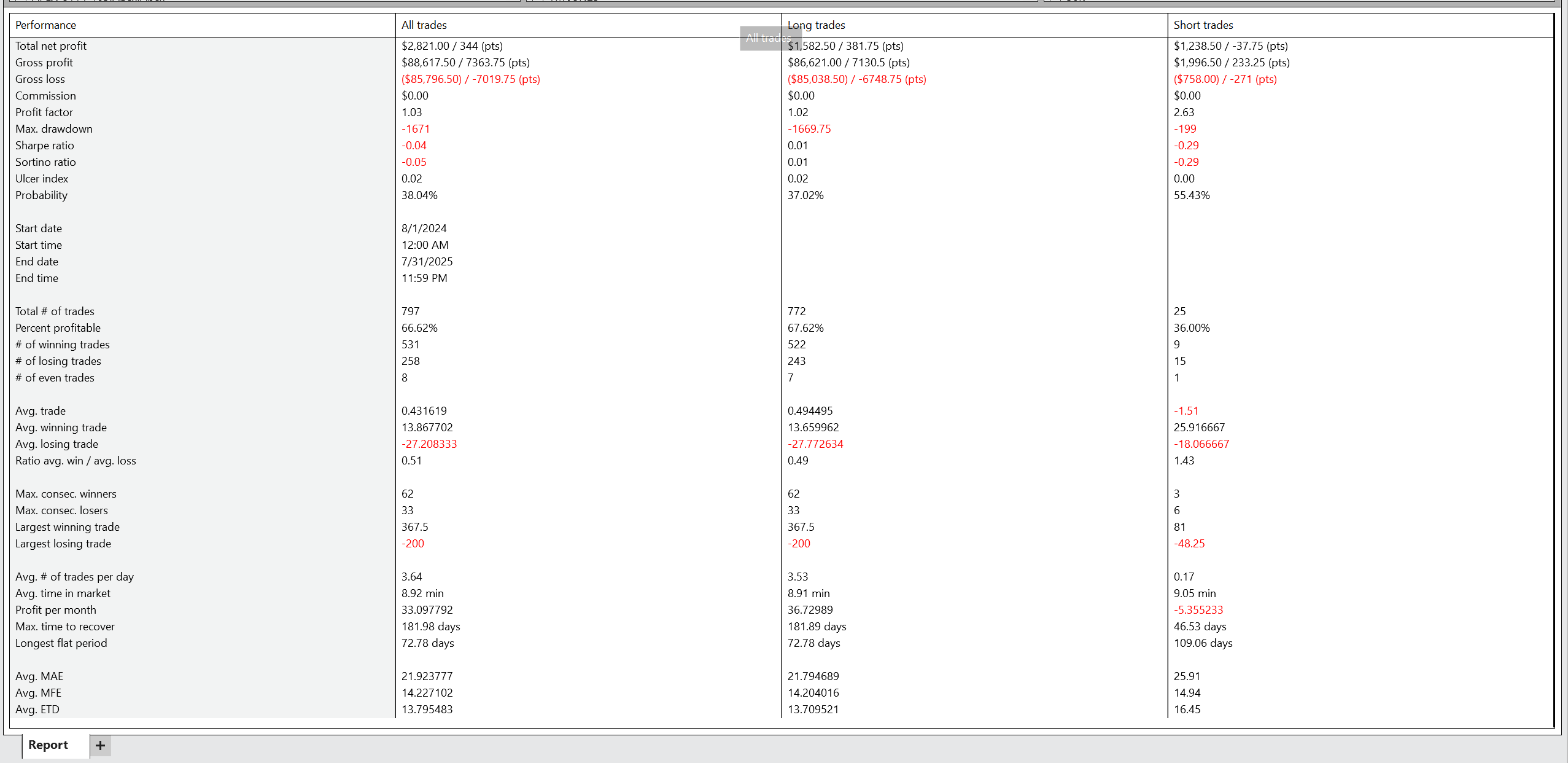Viewport: 1568px width, 763px height.
Task: Select Short trades profit factor 2.63
Action: 1184,112
